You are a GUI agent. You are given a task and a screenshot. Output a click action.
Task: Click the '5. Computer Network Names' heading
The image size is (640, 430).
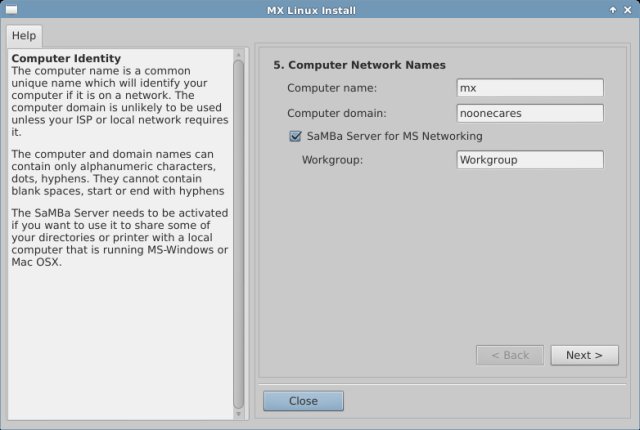click(x=359, y=65)
